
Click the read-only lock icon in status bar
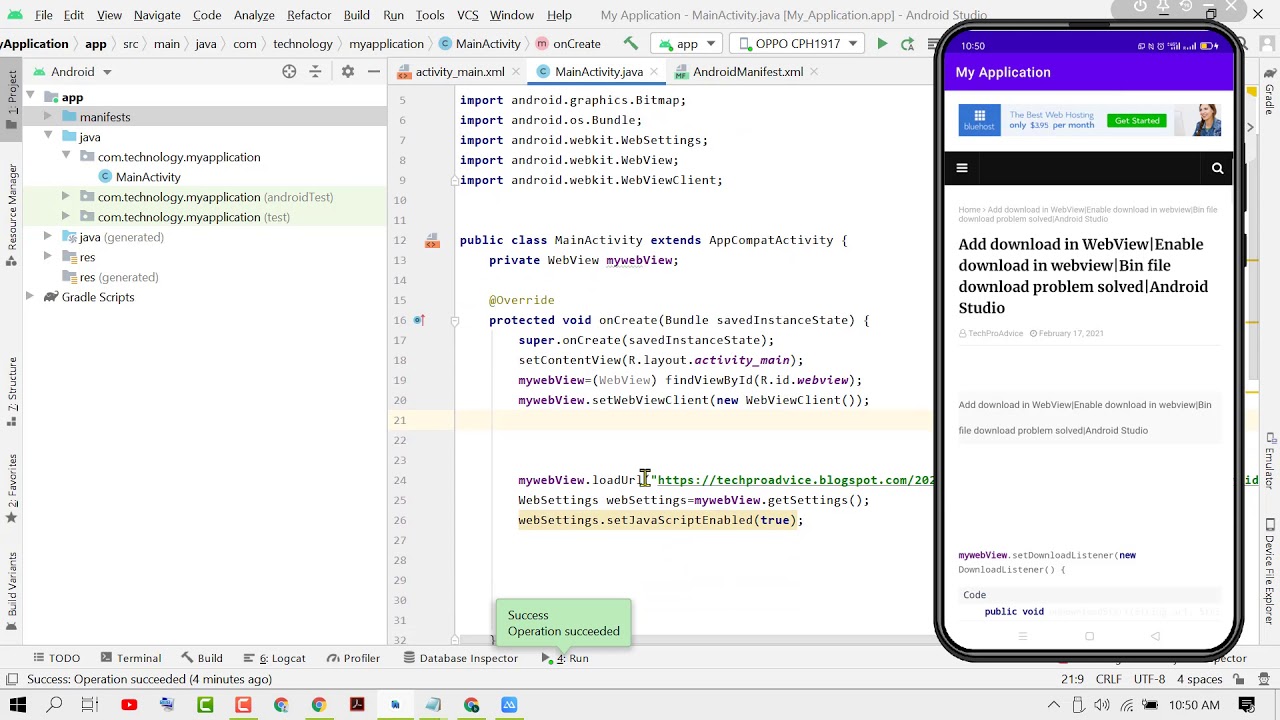coord(1239,679)
